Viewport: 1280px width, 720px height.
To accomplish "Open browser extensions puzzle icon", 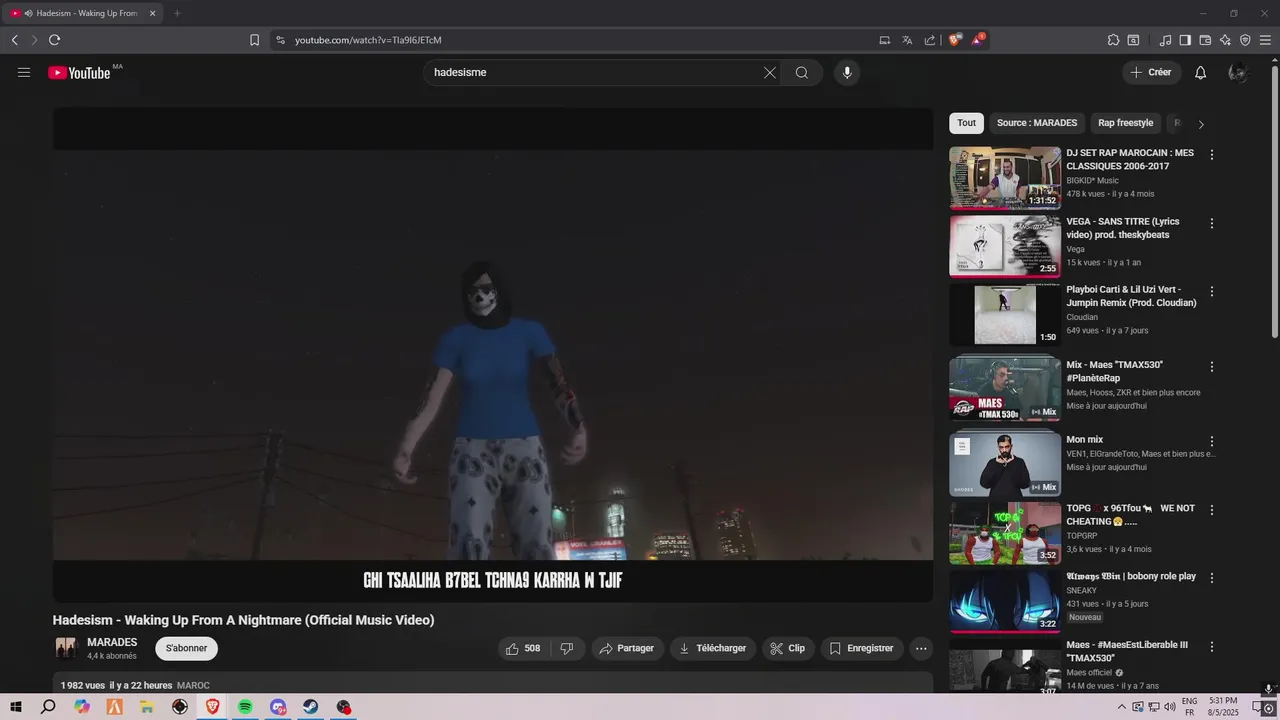I will [x=1113, y=40].
